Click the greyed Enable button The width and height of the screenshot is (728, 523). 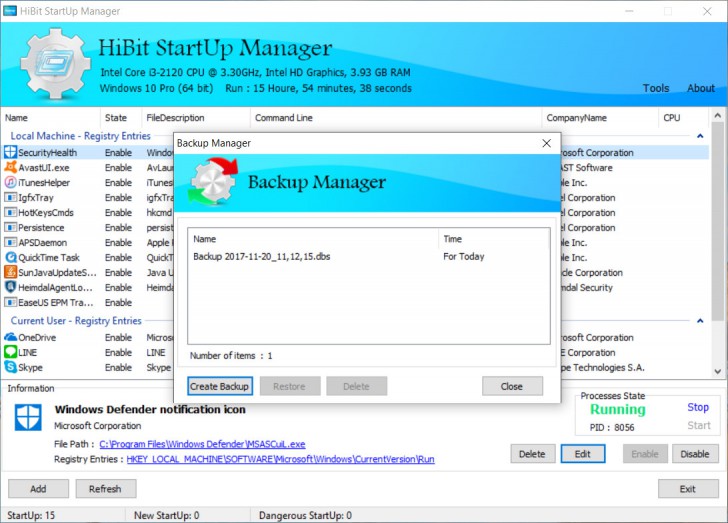[645, 454]
